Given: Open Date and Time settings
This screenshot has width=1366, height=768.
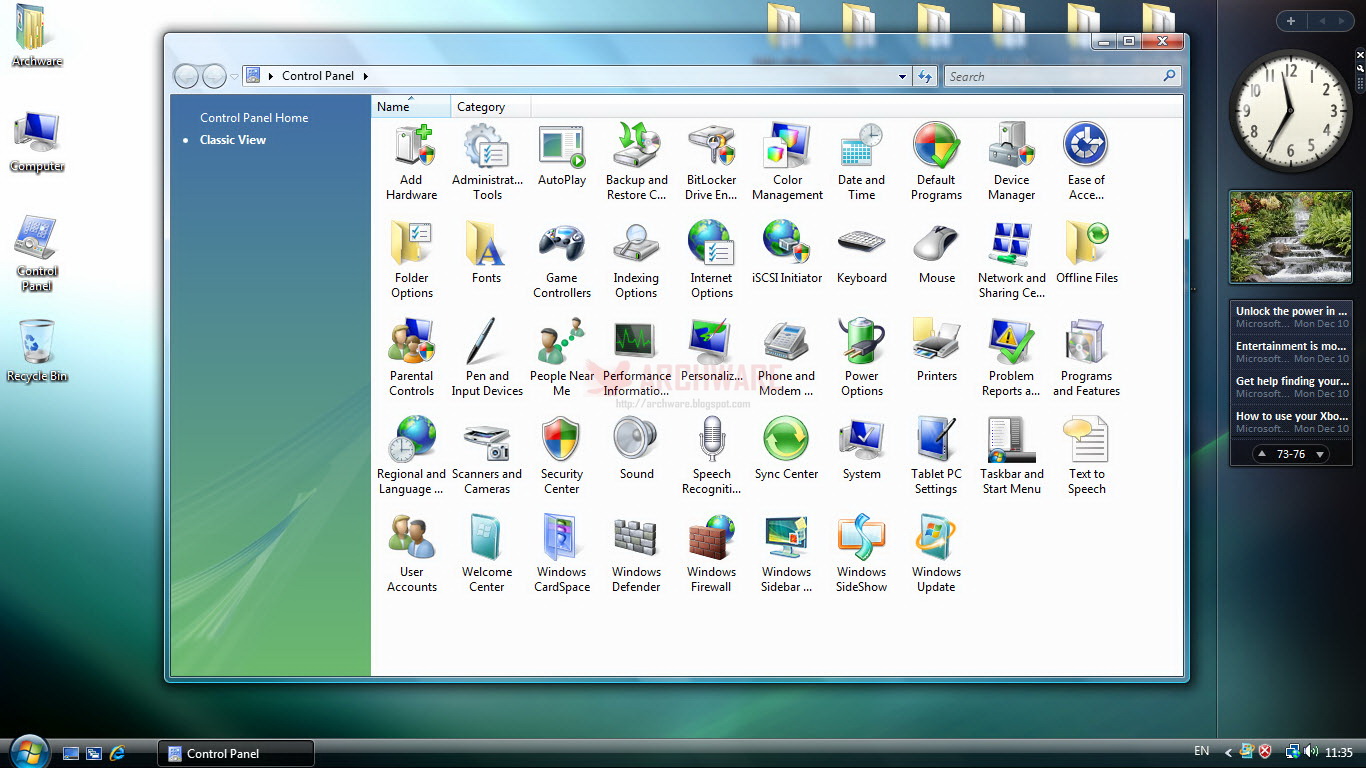Looking at the screenshot, I should coord(862,162).
